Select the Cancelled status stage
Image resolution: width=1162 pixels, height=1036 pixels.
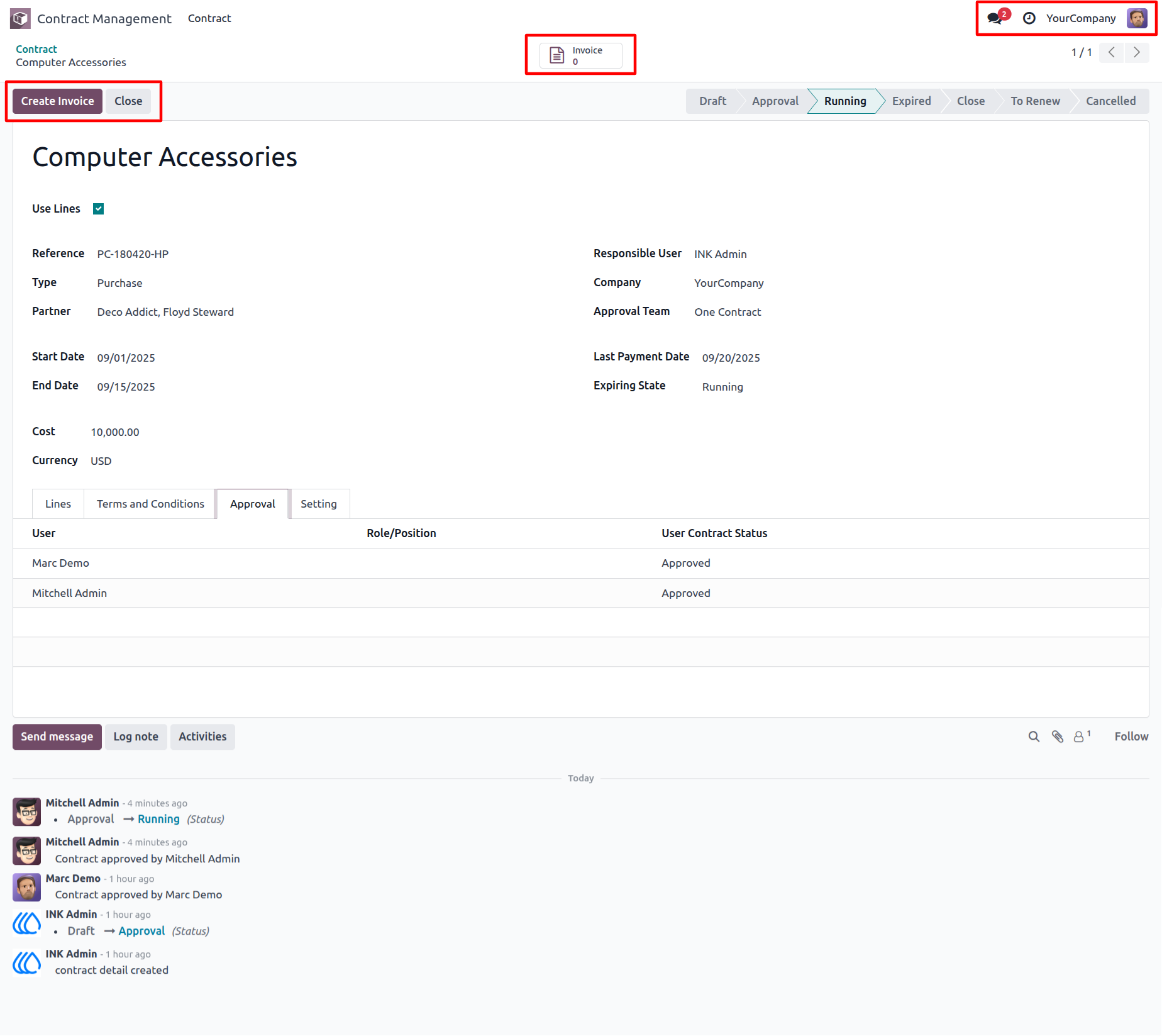coord(1110,101)
